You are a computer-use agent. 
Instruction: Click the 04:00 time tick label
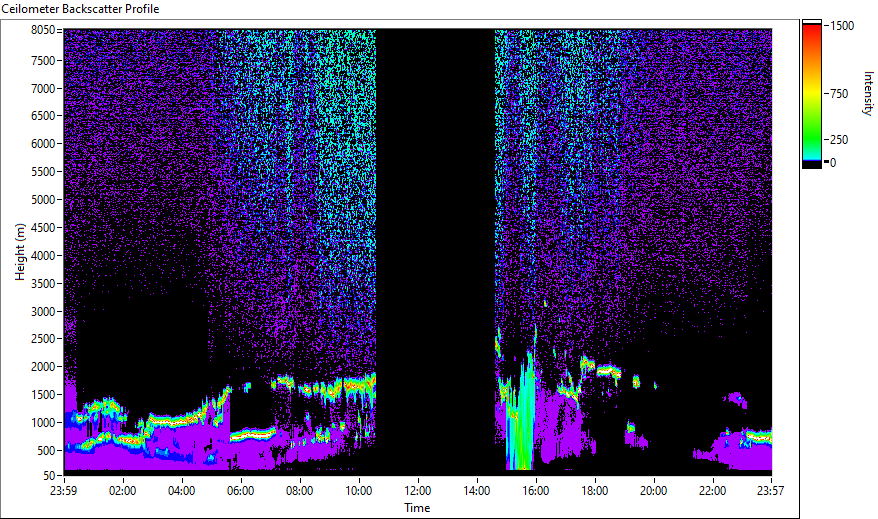tap(181, 491)
